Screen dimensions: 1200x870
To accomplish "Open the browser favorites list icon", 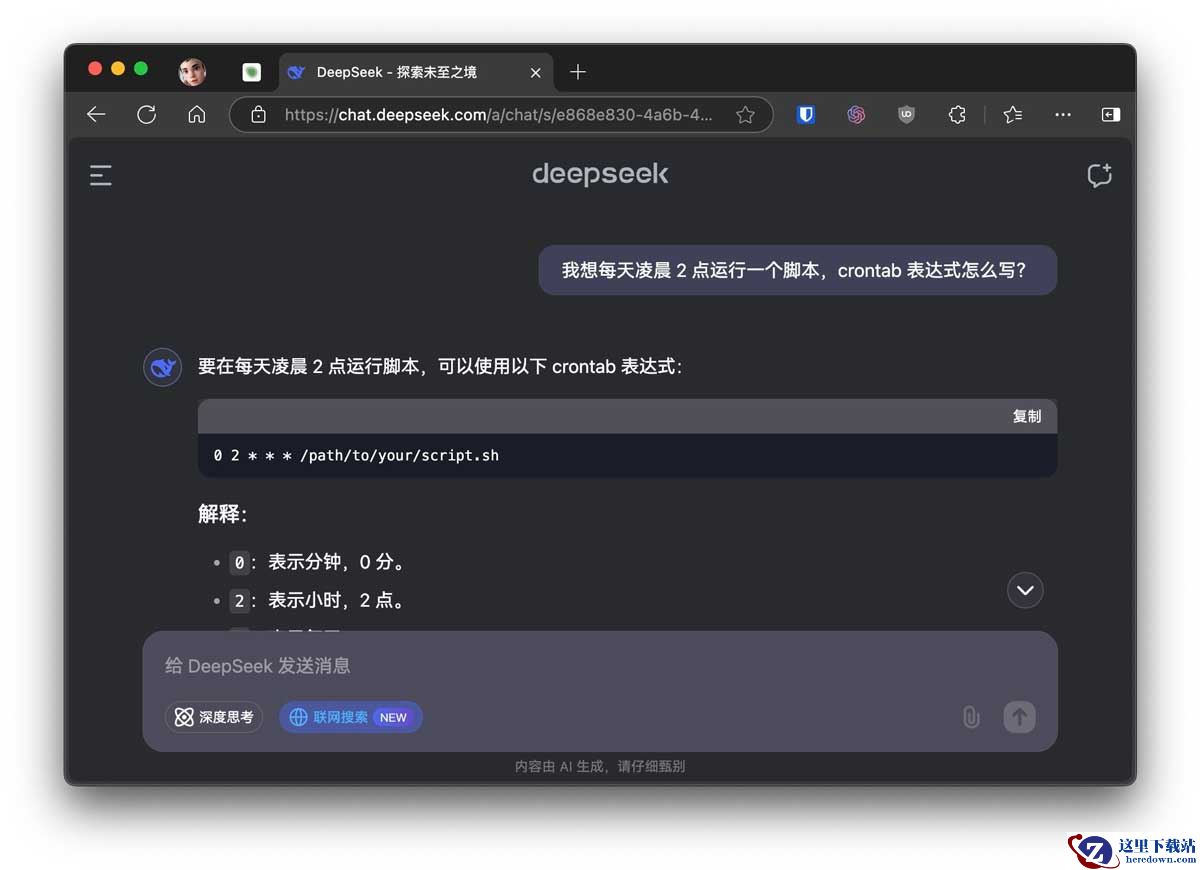I will click(1013, 115).
